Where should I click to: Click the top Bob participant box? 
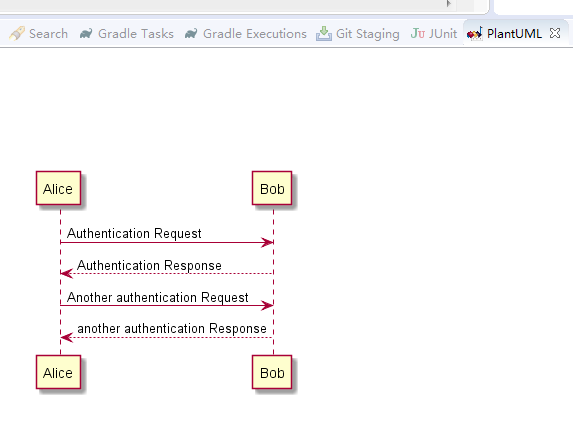(272, 188)
